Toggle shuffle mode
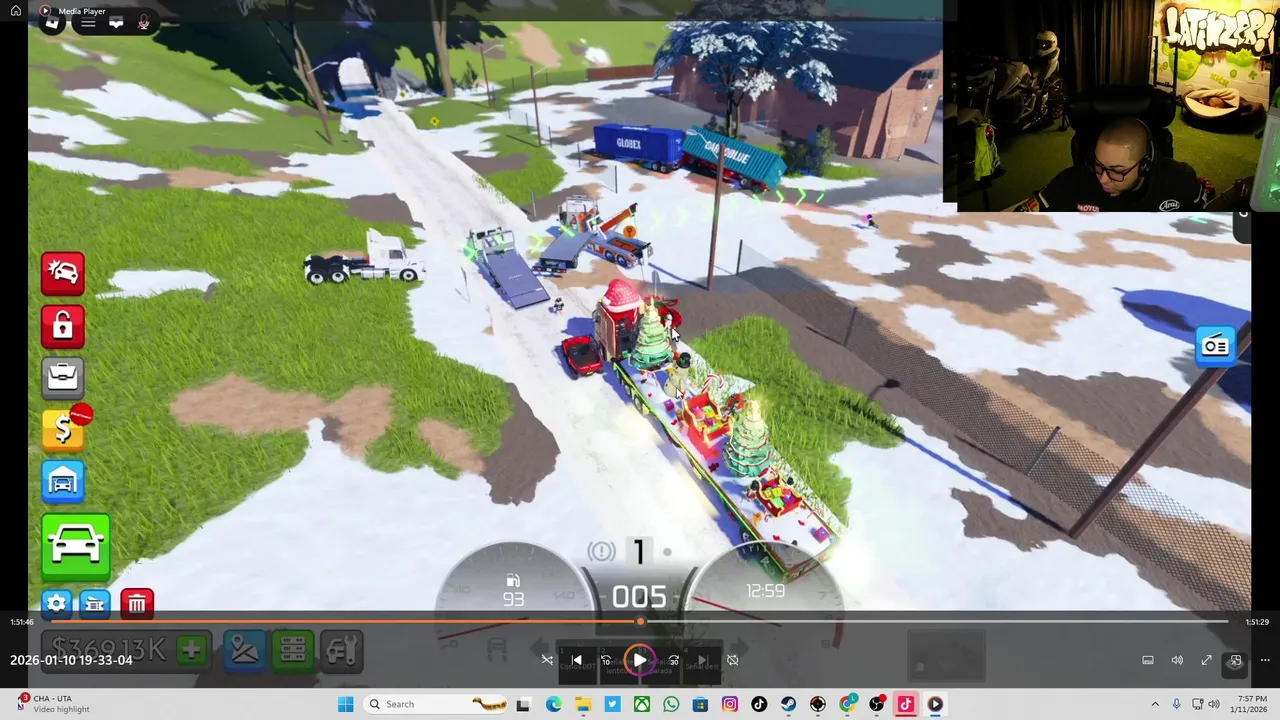The width and height of the screenshot is (1280, 720). 547,660
